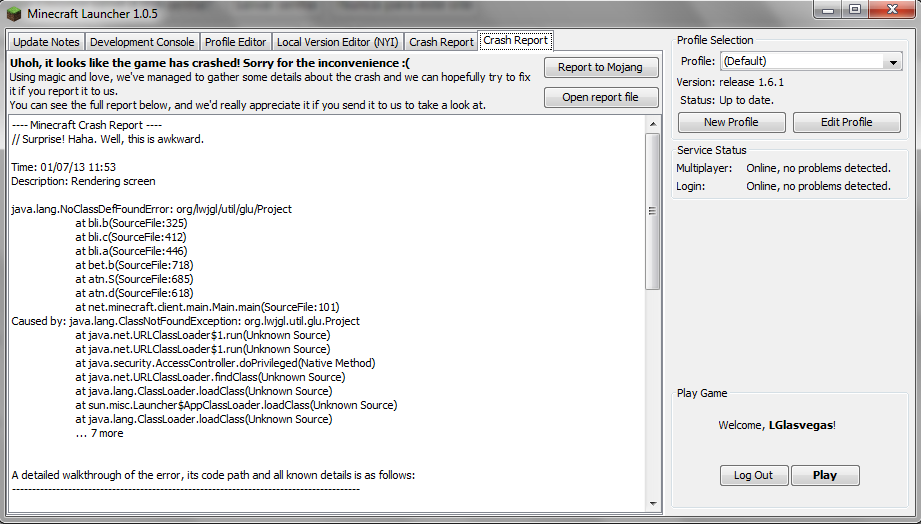Click the java.lang.NoClassDefFoundError line
The image size is (921, 524).
(x=152, y=209)
